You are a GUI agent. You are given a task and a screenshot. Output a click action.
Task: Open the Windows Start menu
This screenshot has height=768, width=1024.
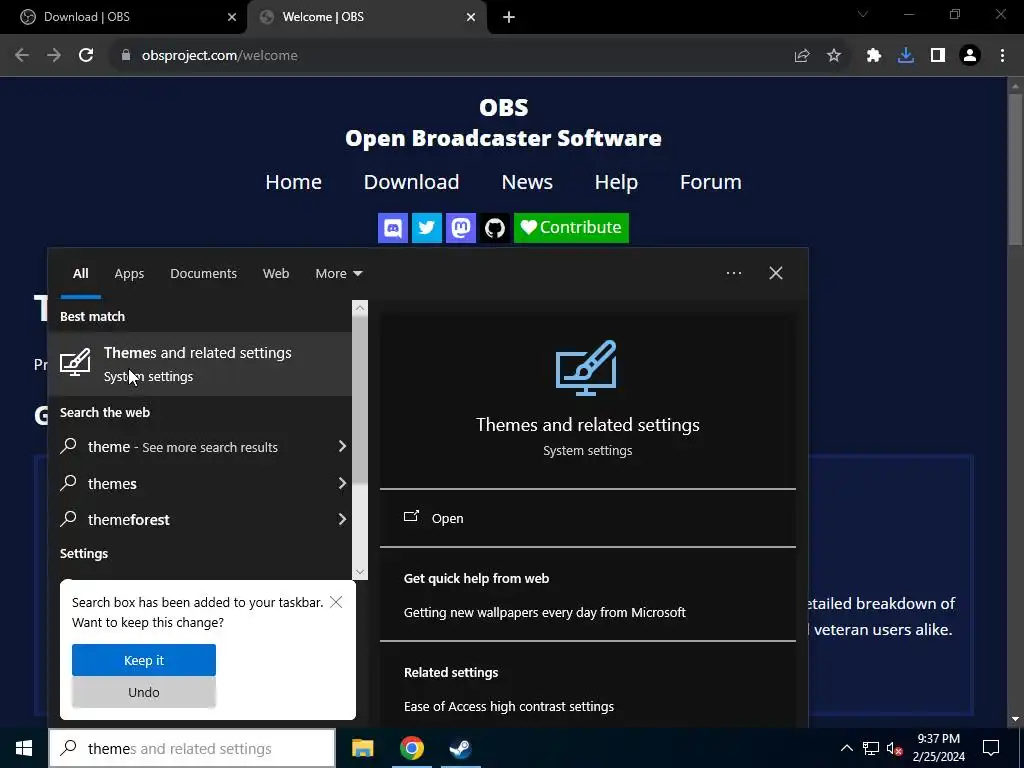pyautogui.click(x=24, y=748)
